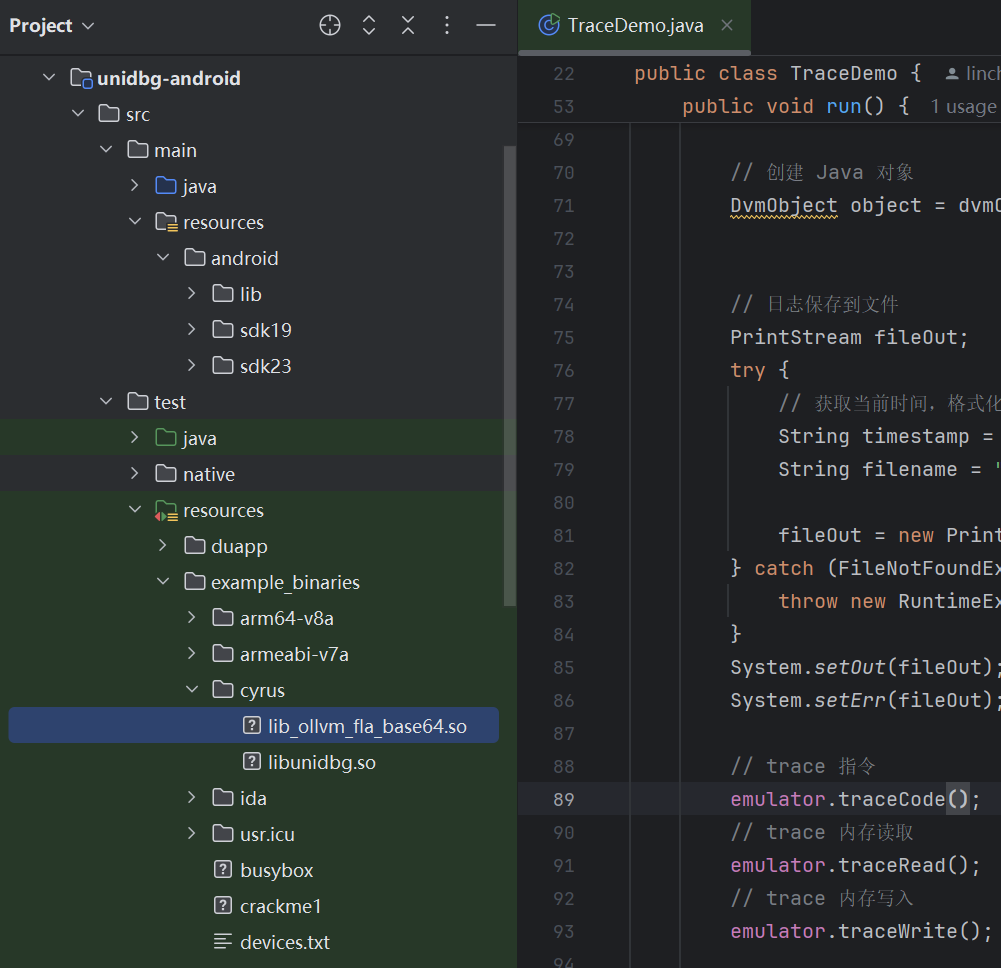Click the Select Opened File crosshair icon

[330, 26]
